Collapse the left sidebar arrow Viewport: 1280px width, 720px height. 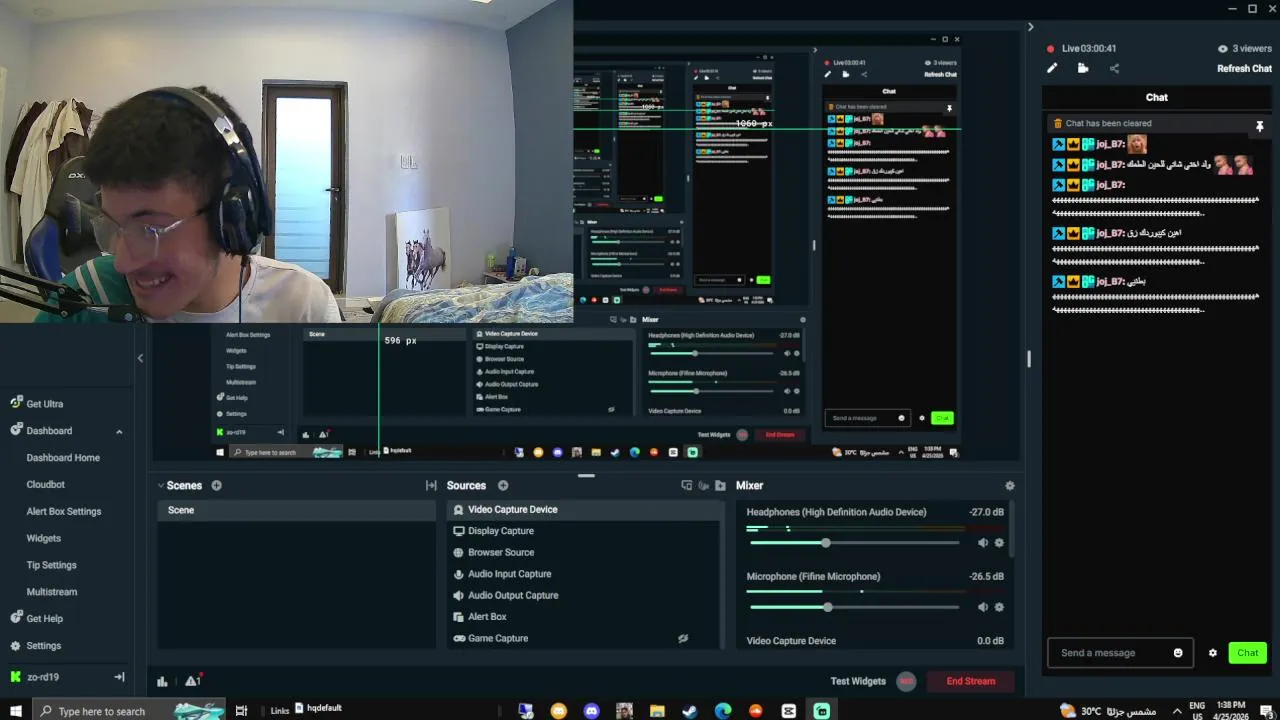click(140, 358)
